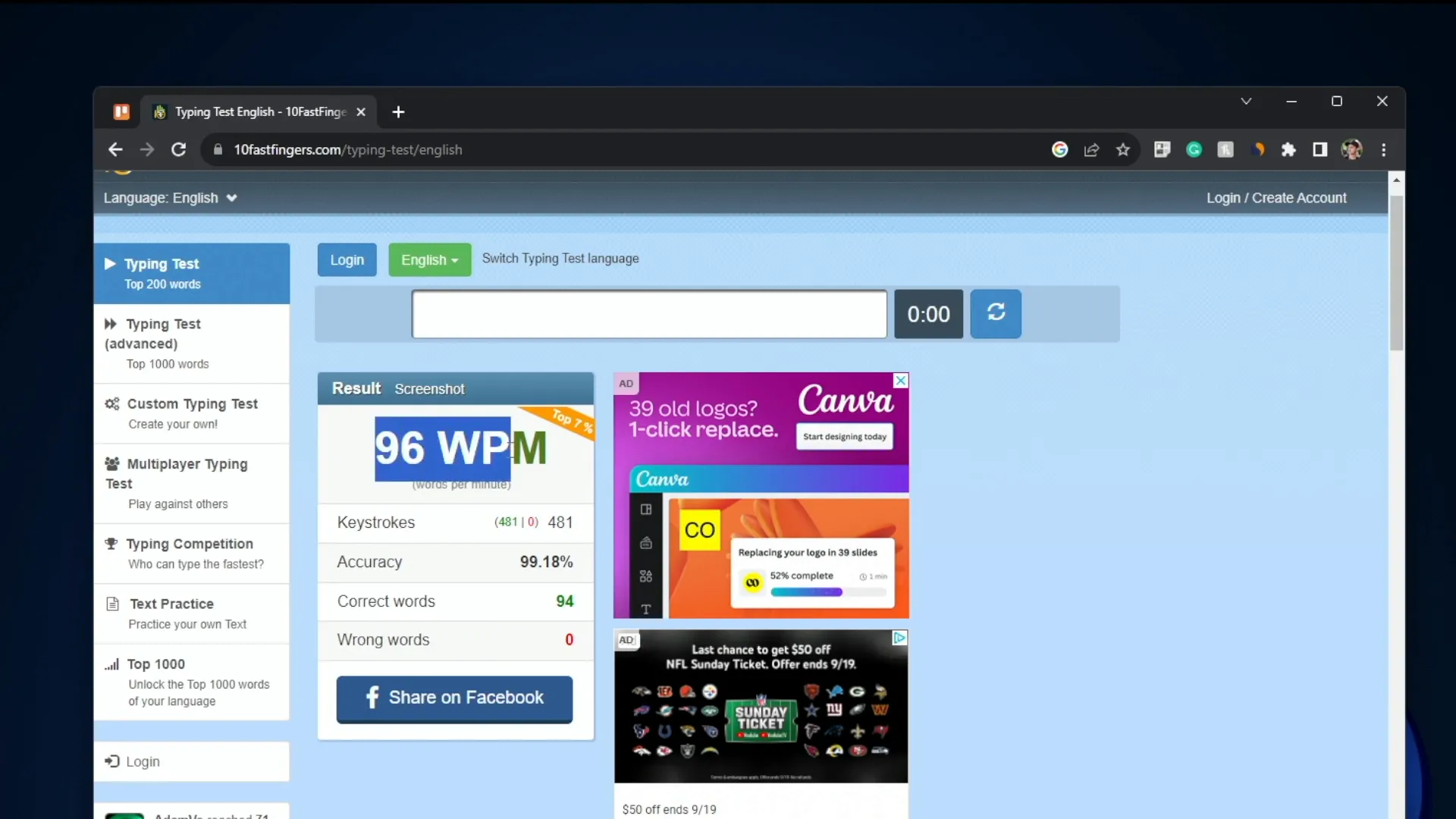
Task: Close the Canva ad with X
Action: point(900,381)
